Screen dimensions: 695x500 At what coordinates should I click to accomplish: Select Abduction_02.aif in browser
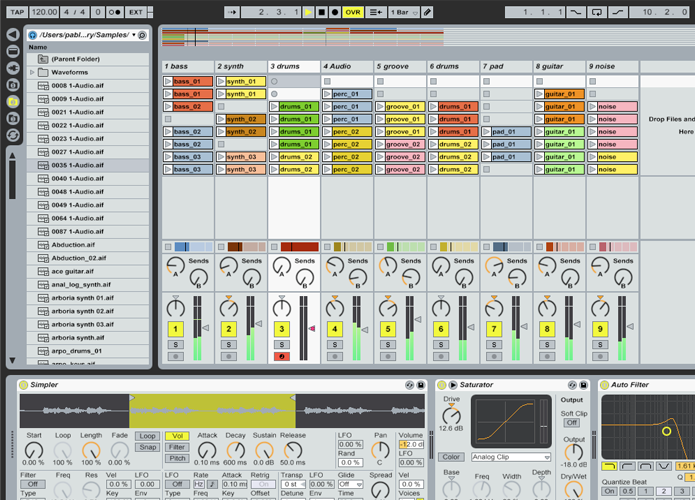88,258
